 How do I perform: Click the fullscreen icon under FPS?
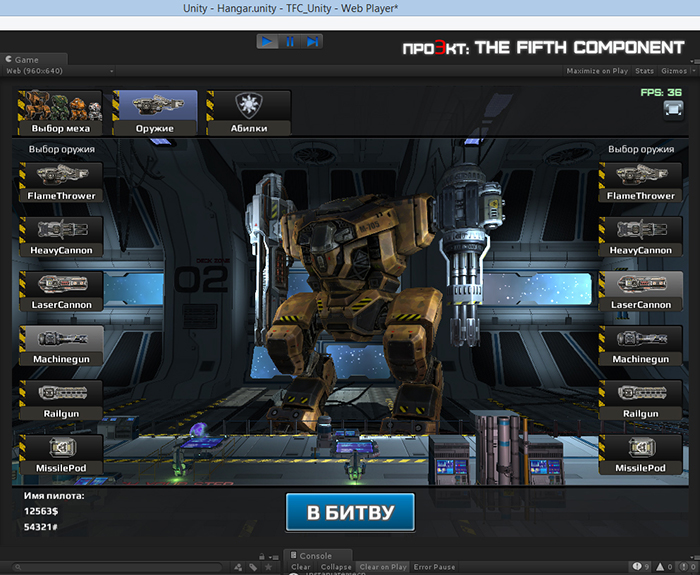(673, 109)
